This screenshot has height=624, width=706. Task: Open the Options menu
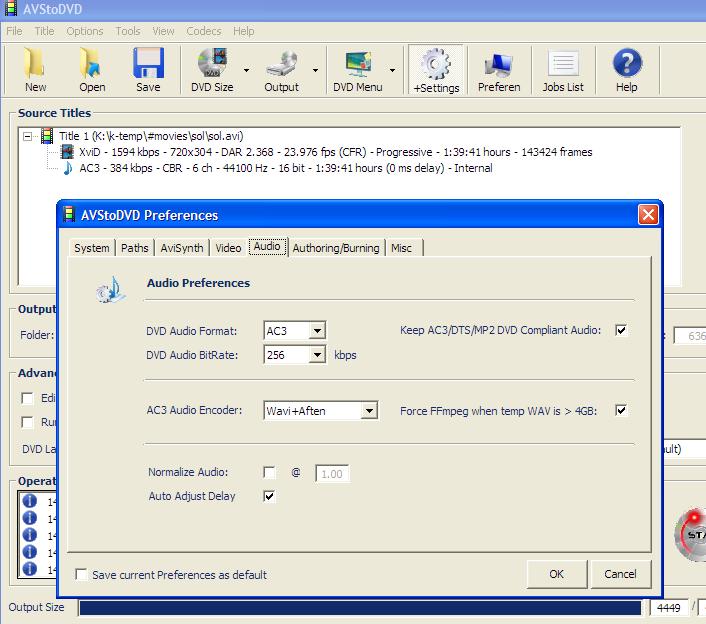click(x=85, y=31)
